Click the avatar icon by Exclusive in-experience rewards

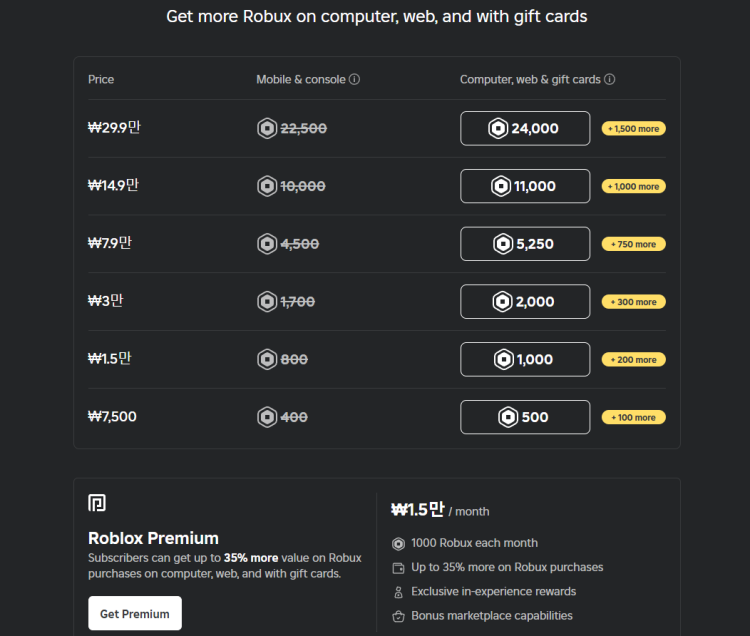(x=398, y=592)
